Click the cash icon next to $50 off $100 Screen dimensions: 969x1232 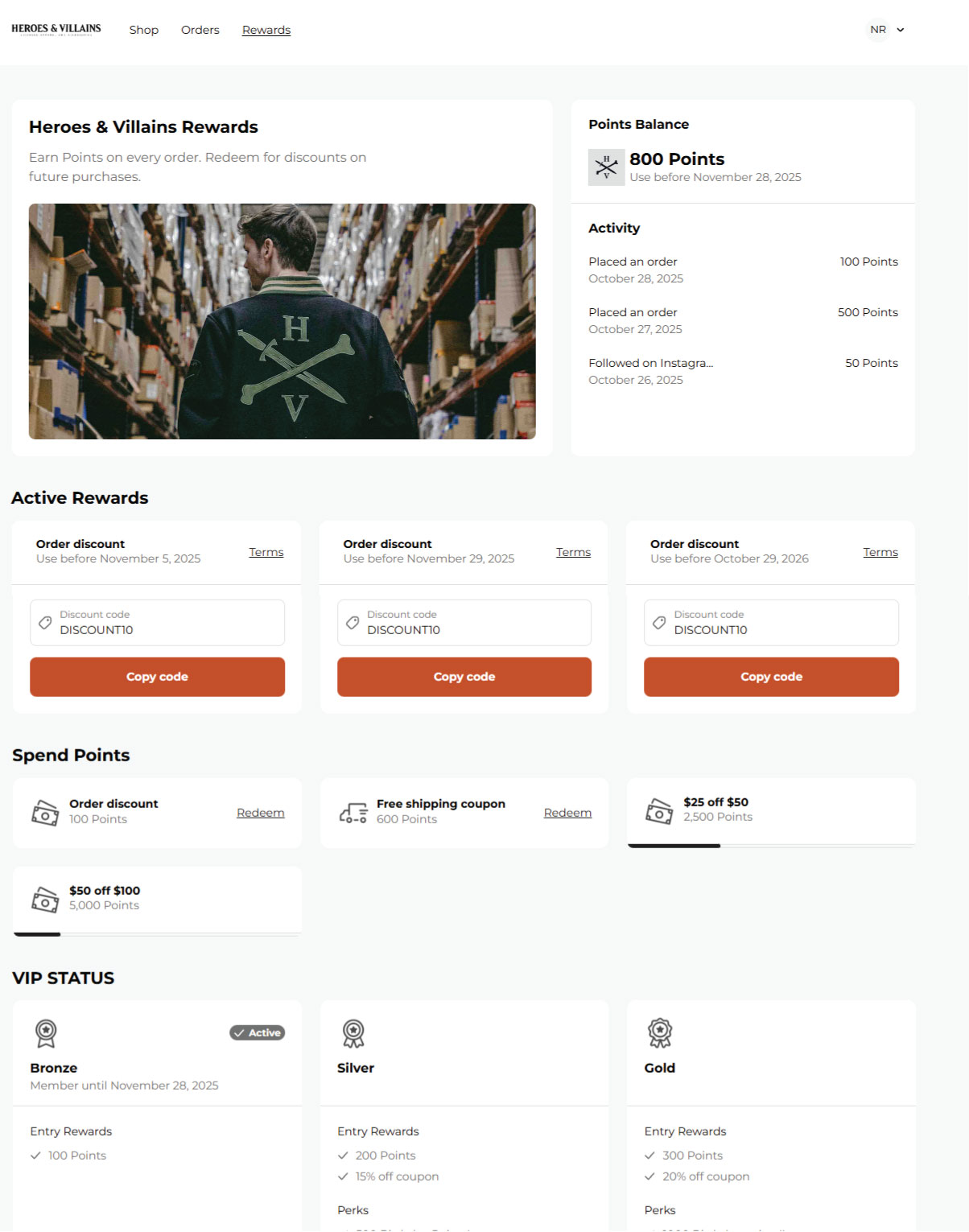[x=45, y=899]
